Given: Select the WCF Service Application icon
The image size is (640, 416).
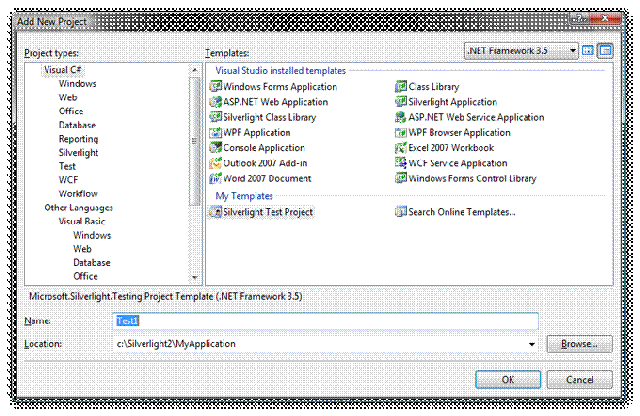Looking at the screenshot, I should (x=401, y=163).
